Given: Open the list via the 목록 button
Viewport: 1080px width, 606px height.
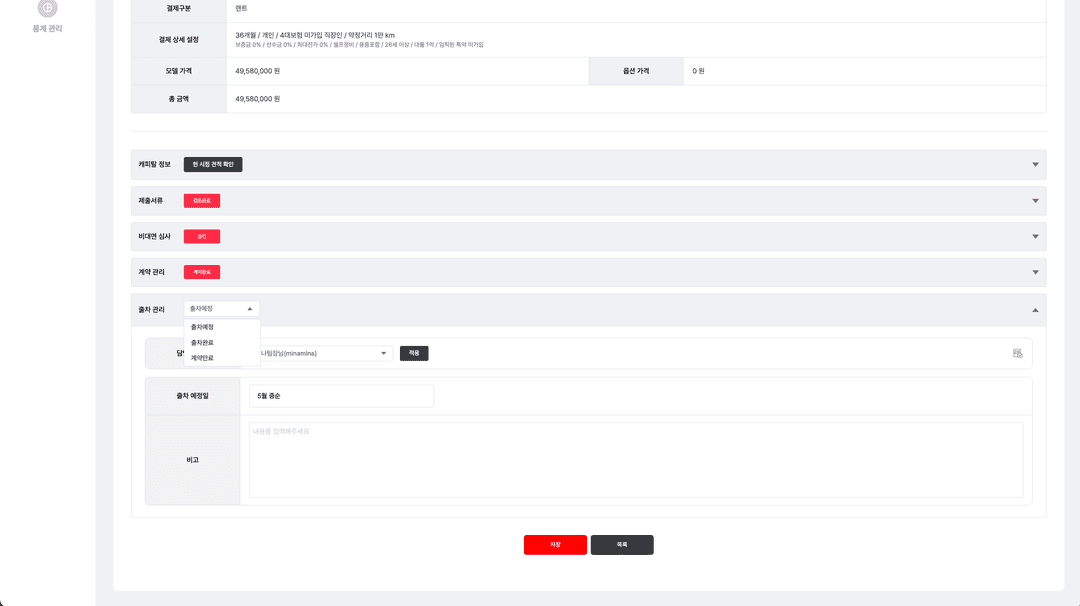Looking at the screenshot, I should point(622,544).
